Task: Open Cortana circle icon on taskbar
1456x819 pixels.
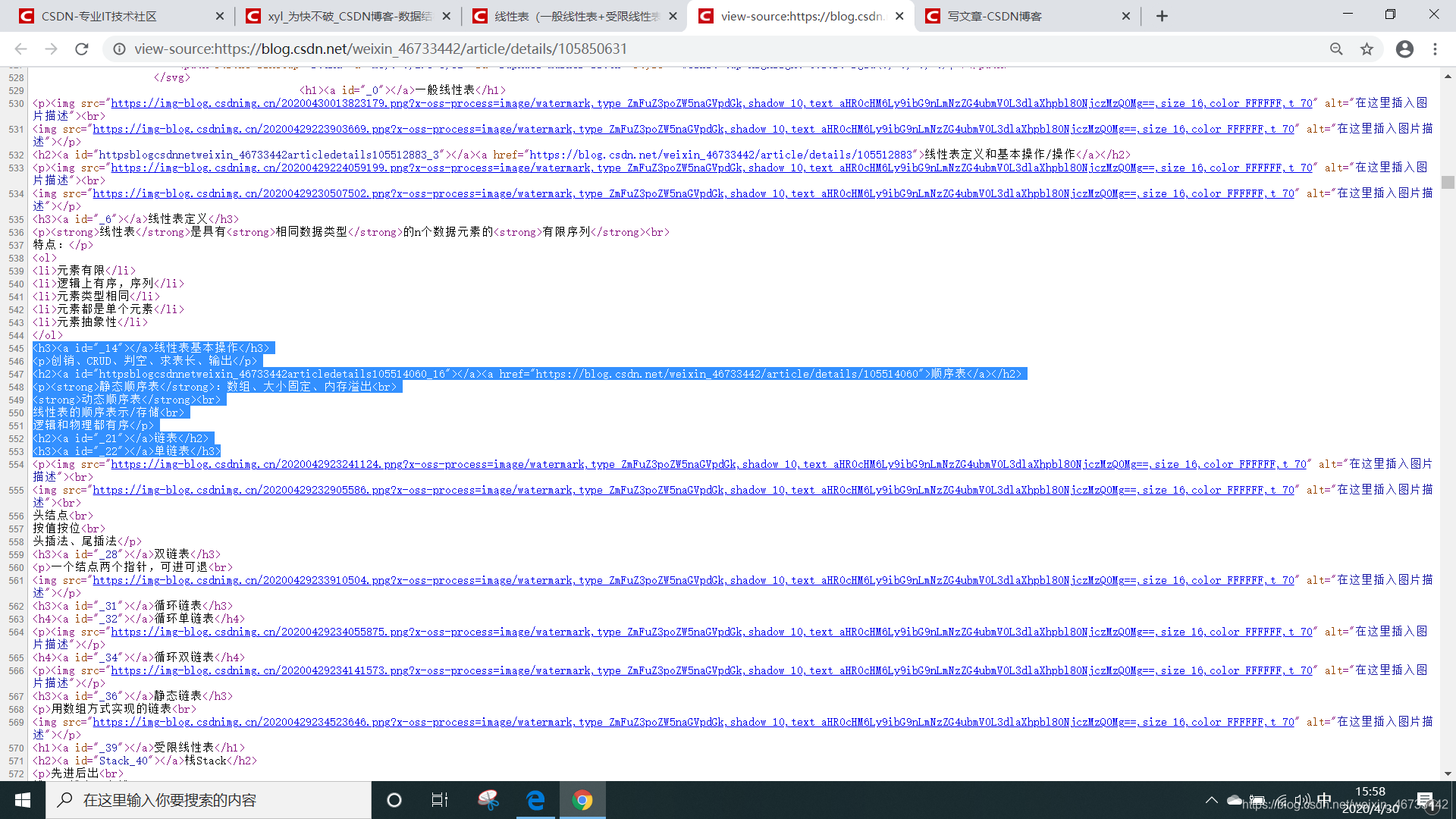Action: coord(394,800)
